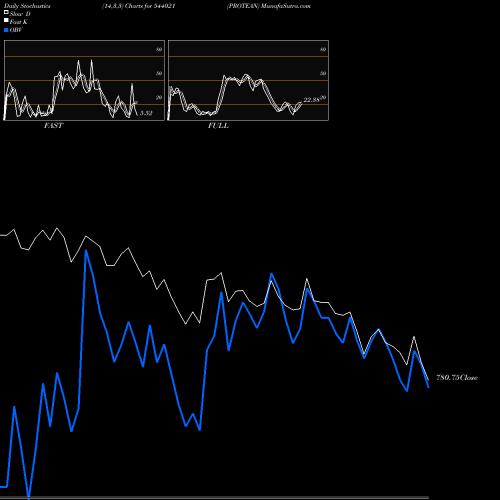The image size is (500, 500).
Task: Click the FULL stochastic chart panel
Action: pos(248,80)
